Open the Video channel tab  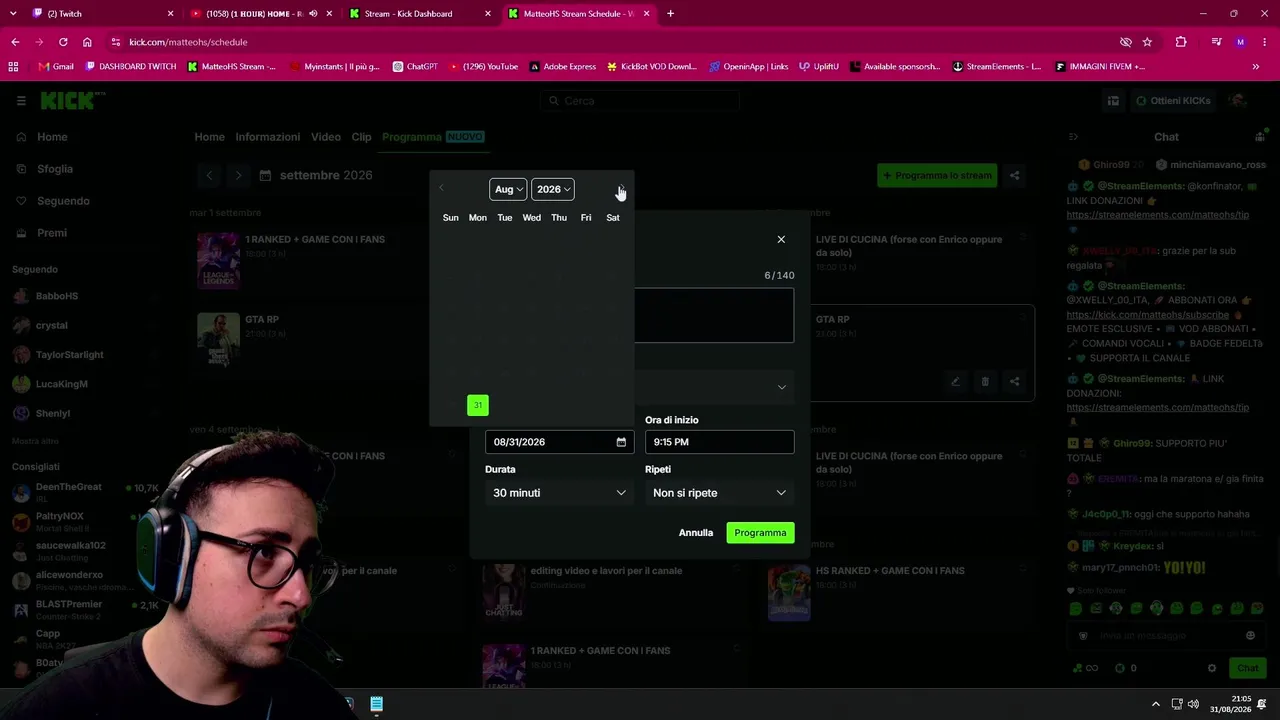click(326, 137)
